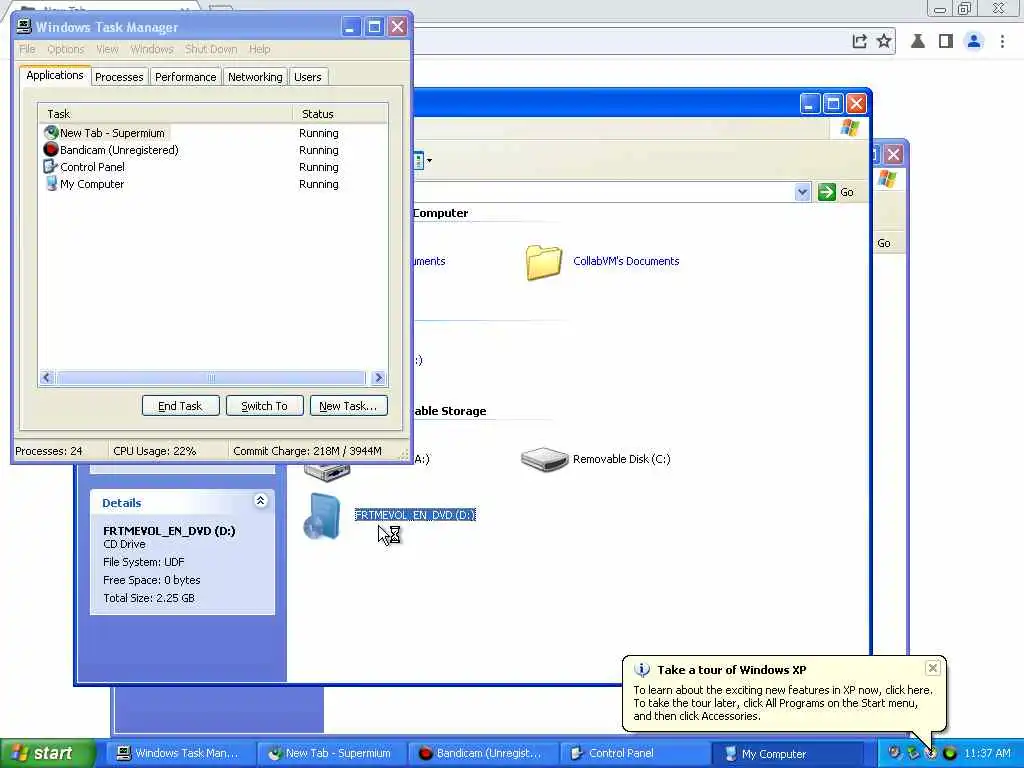Switch to New Tab - Supermium taskbar button

pyautogui.click(x=330, y=753)
